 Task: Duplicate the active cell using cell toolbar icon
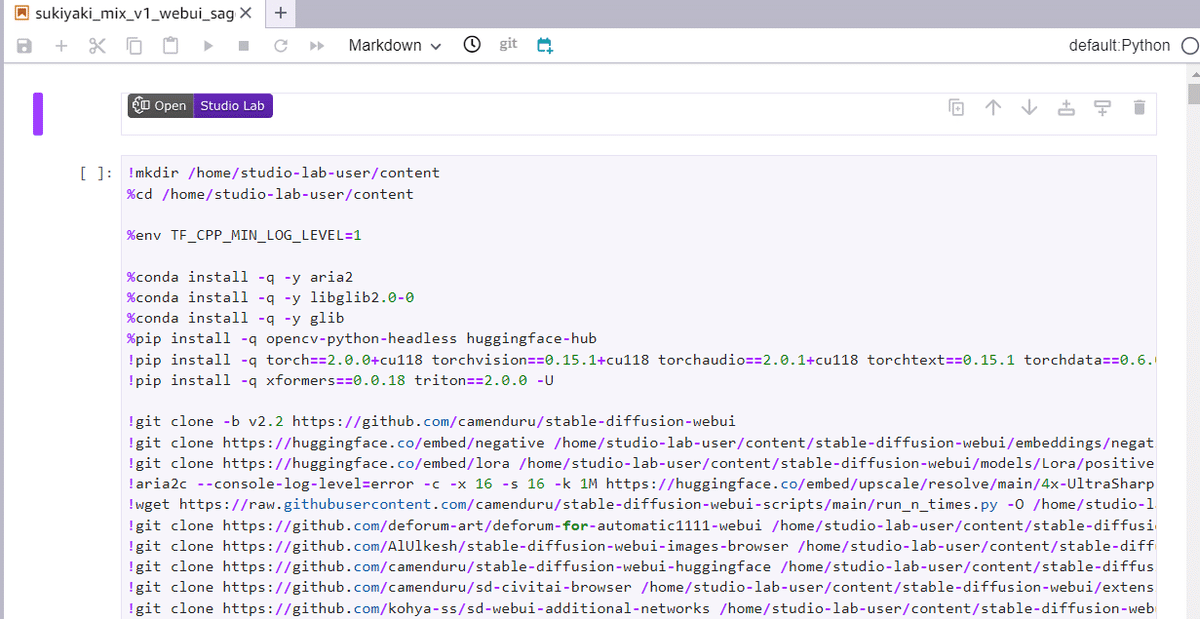[x=957, y=108]
